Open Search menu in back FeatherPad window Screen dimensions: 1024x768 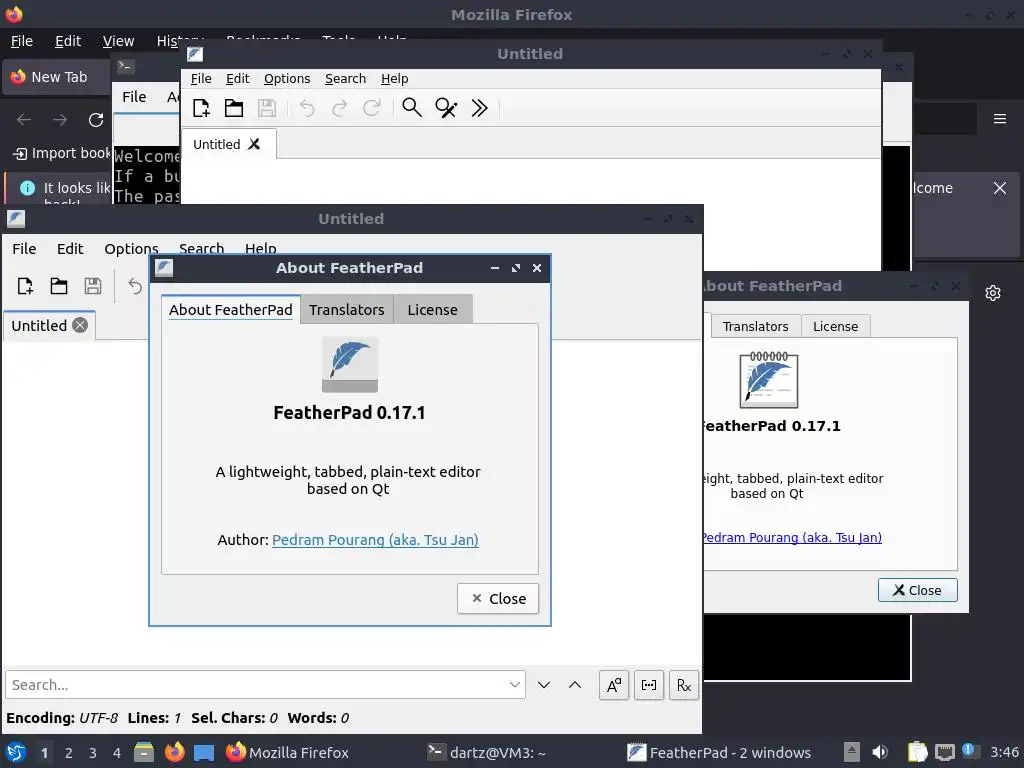(345, 78)
